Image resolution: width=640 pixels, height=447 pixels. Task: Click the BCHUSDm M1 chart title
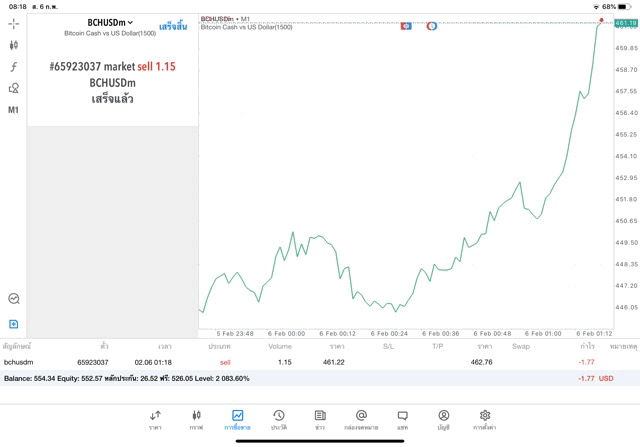(225, 19)
